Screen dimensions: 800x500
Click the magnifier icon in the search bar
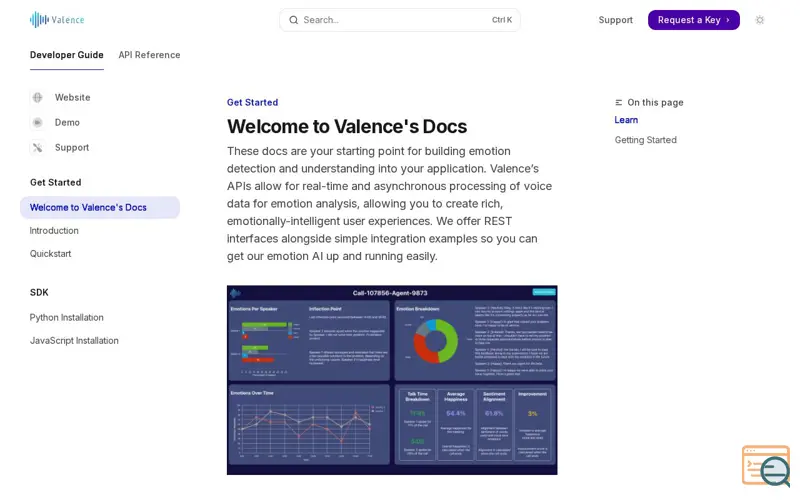pyautogui.click(x=293, y=20)
